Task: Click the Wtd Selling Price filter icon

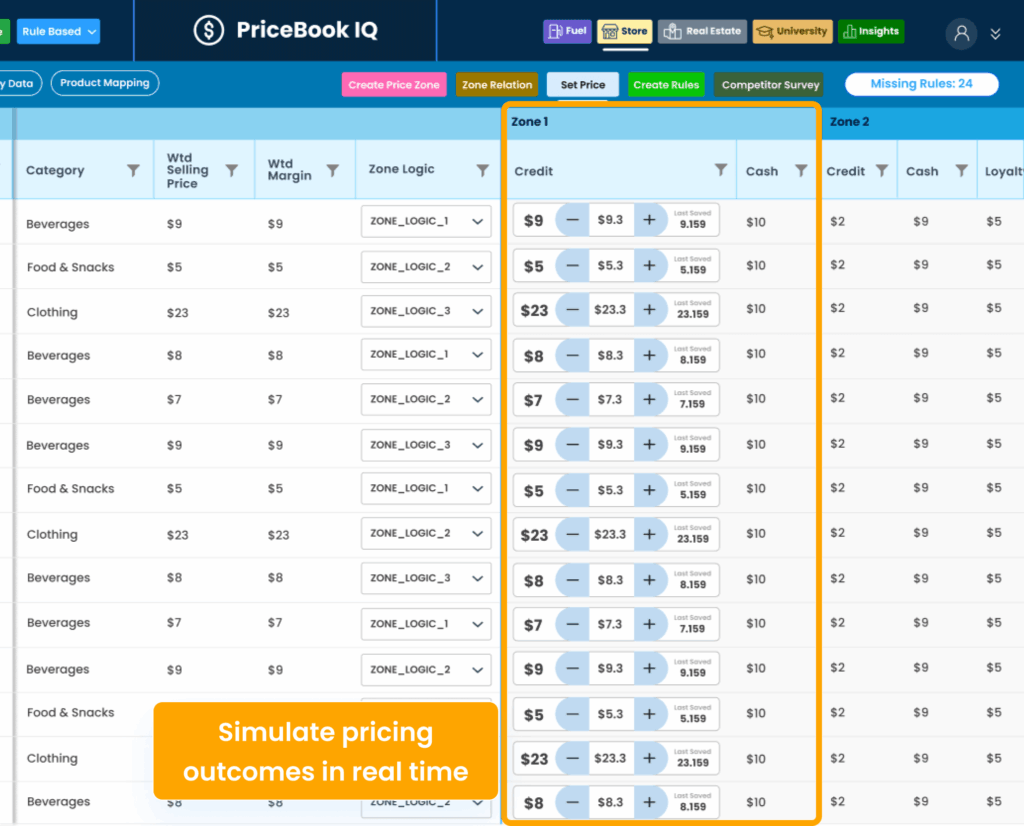Action: pos(232,171)
